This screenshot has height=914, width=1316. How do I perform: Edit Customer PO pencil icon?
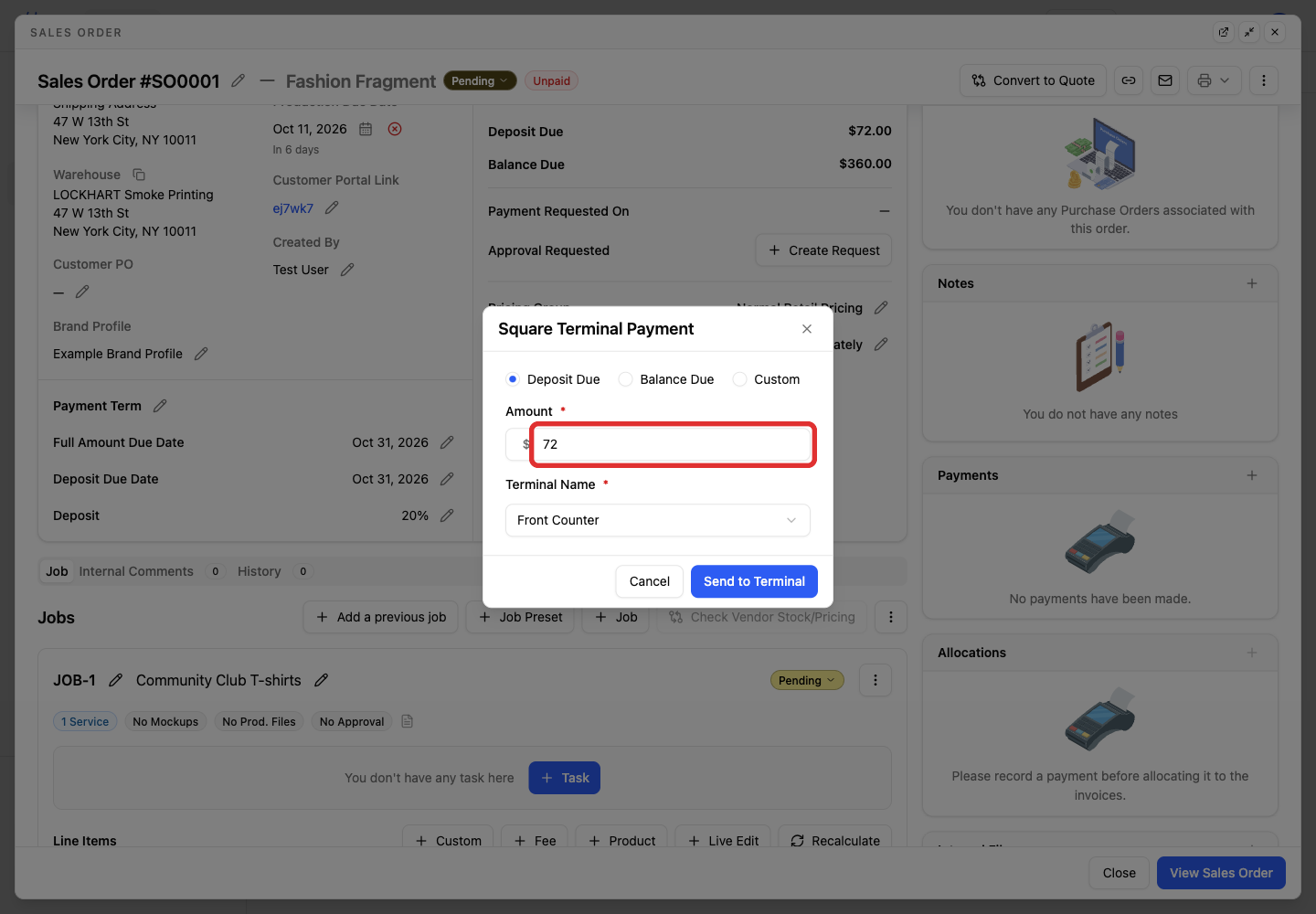(82, 292)
